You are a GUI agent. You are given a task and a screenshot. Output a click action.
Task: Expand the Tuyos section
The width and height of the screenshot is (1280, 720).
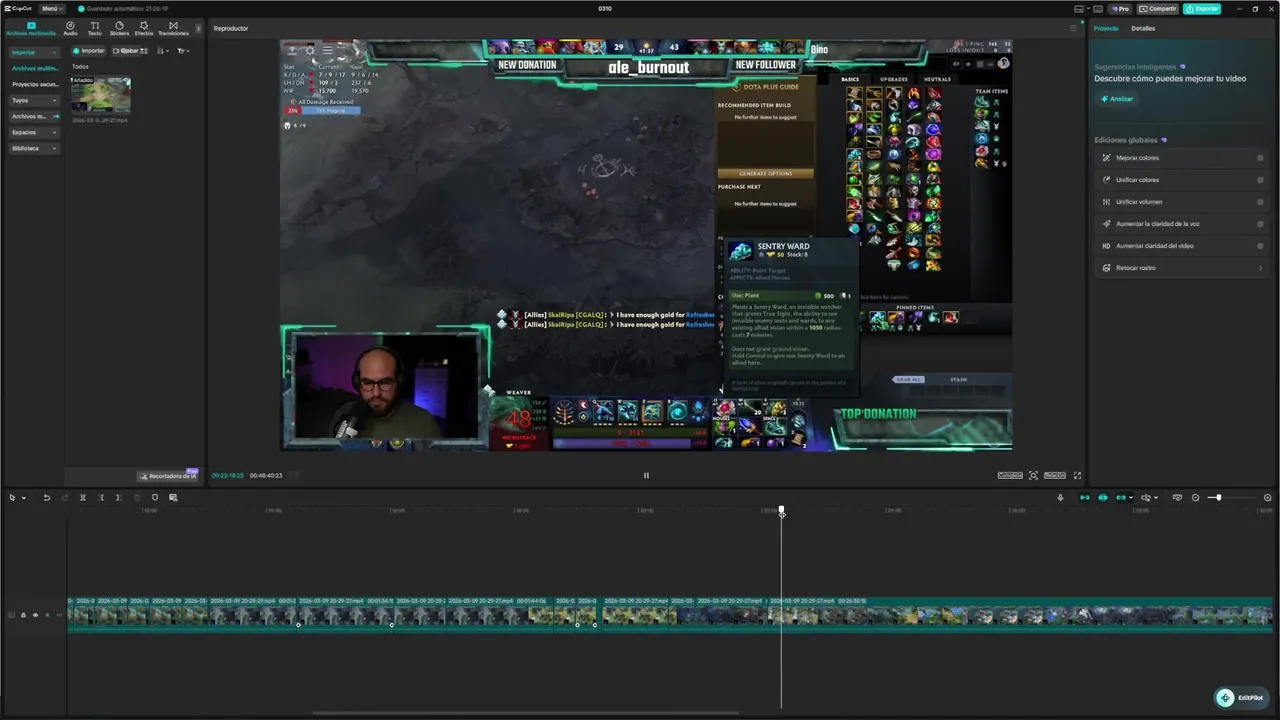click(x=34, y=100)
